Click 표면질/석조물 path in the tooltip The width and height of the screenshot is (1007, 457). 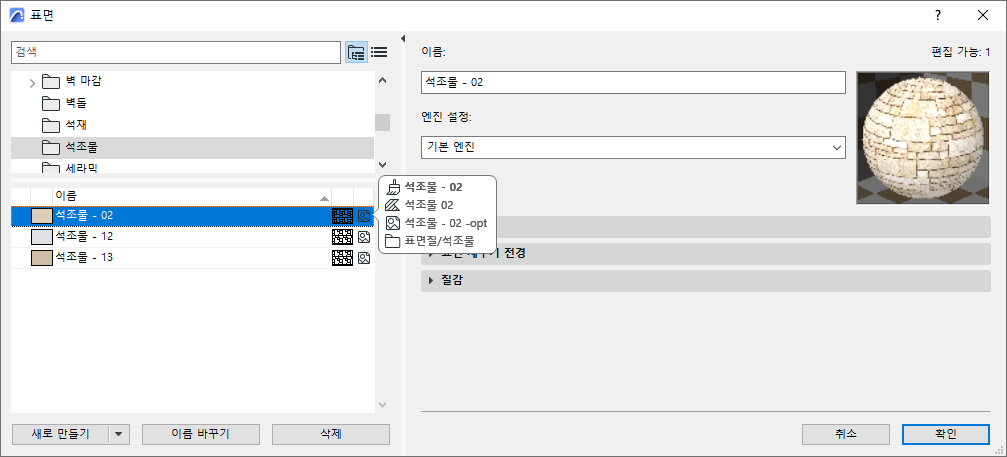click(x=439, y=241)
